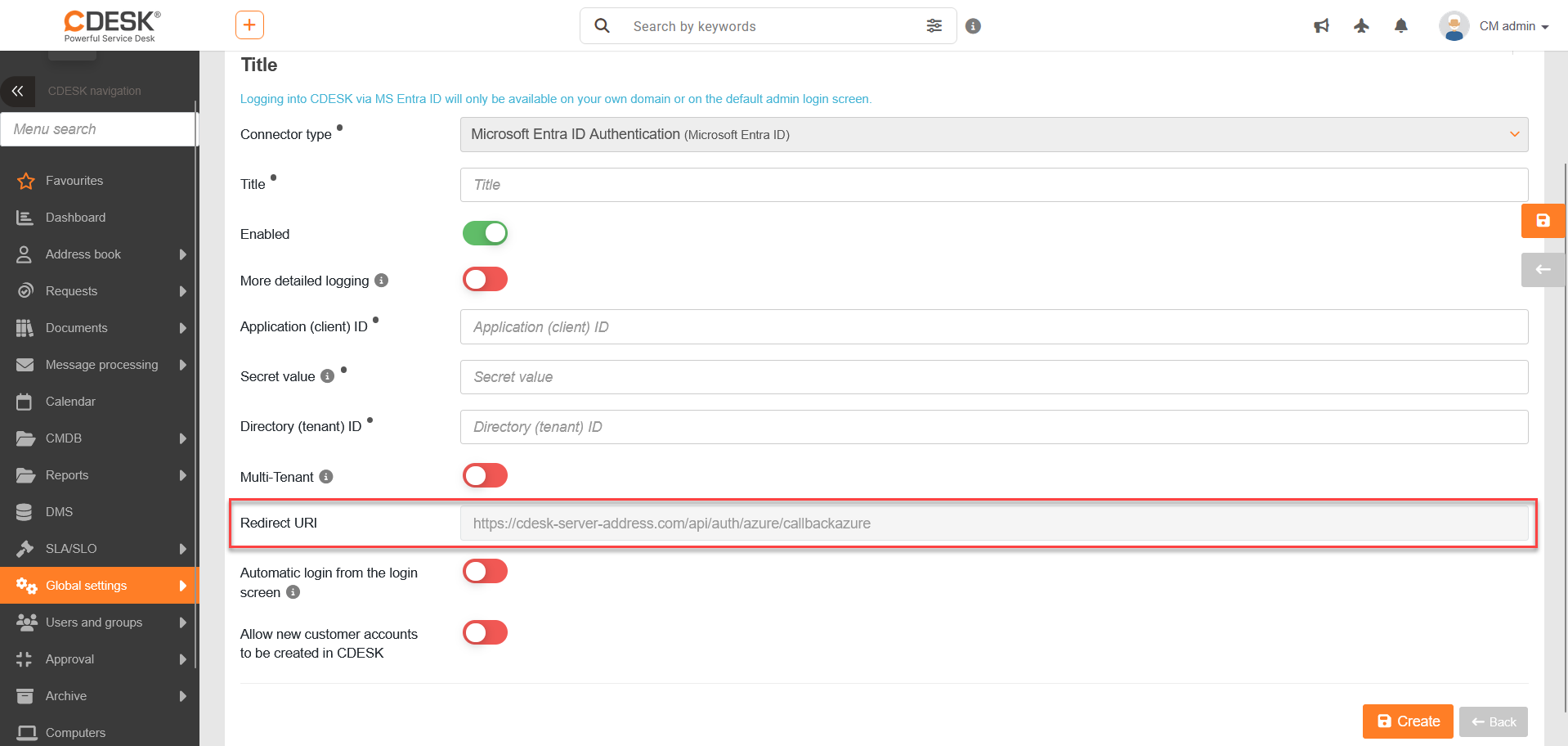1568x746 pixels.
Task: Click the SLA/SLO gavel icon
Action: point(25,549)
